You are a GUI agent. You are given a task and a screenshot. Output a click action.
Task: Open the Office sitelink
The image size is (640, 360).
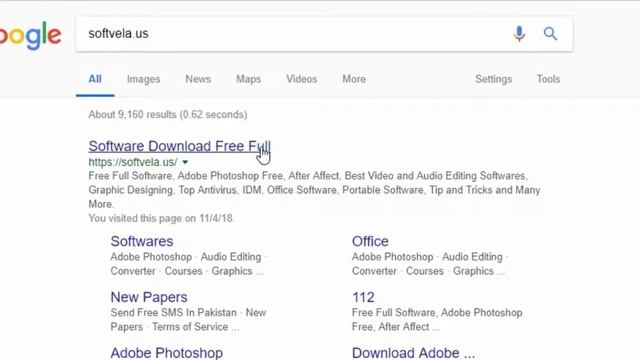pyautogui.click(x=370, y=241)
